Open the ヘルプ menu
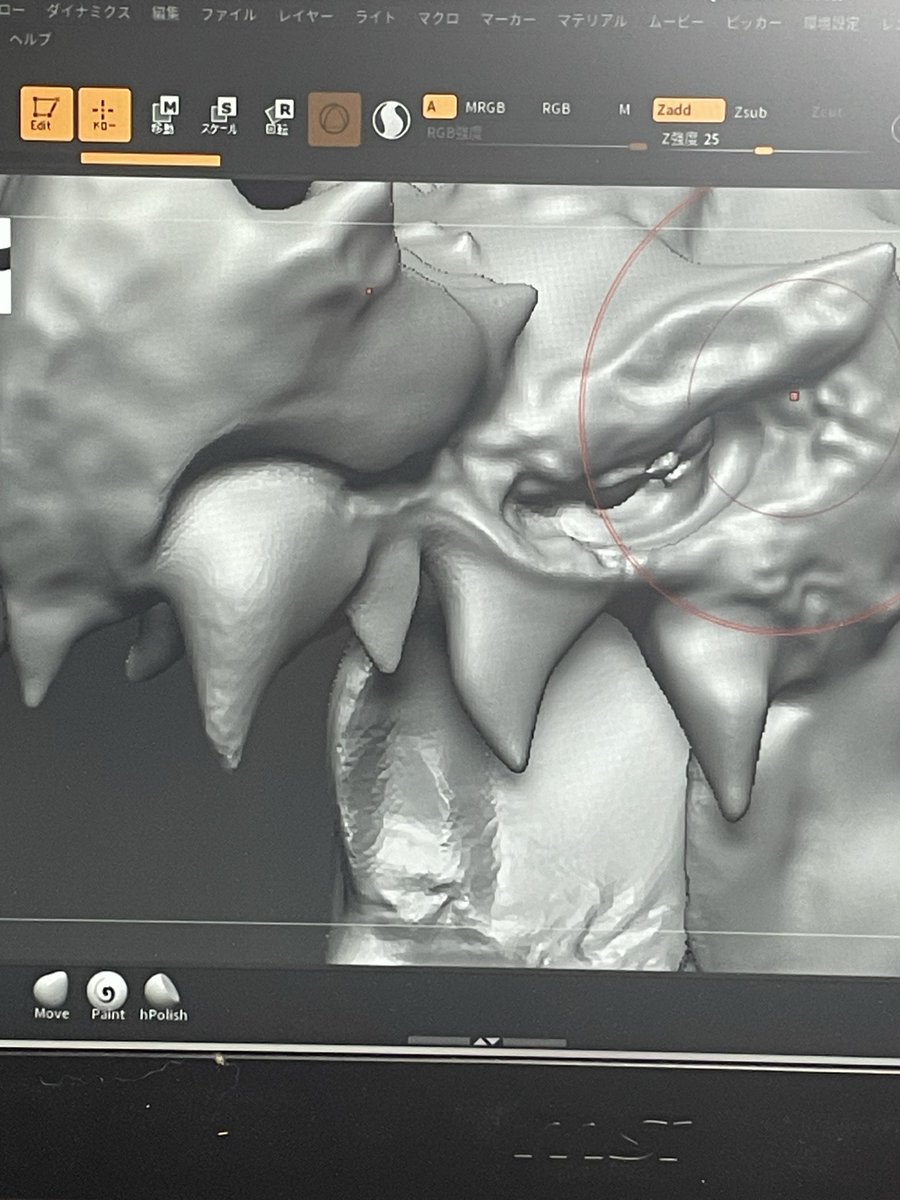This screenshot has height=1200, width=900. pyautogui.click(x=30, y=40)
